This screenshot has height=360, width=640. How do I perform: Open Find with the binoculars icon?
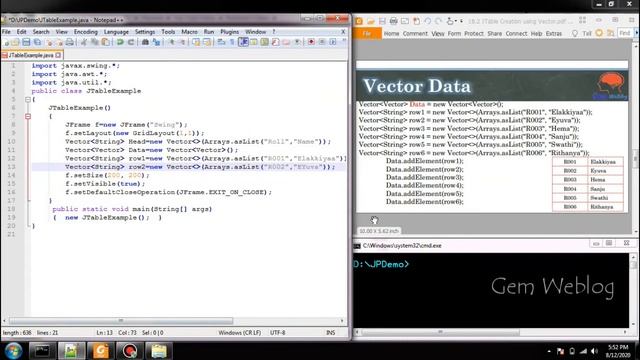pyautogui.click(x=145, y=42)
